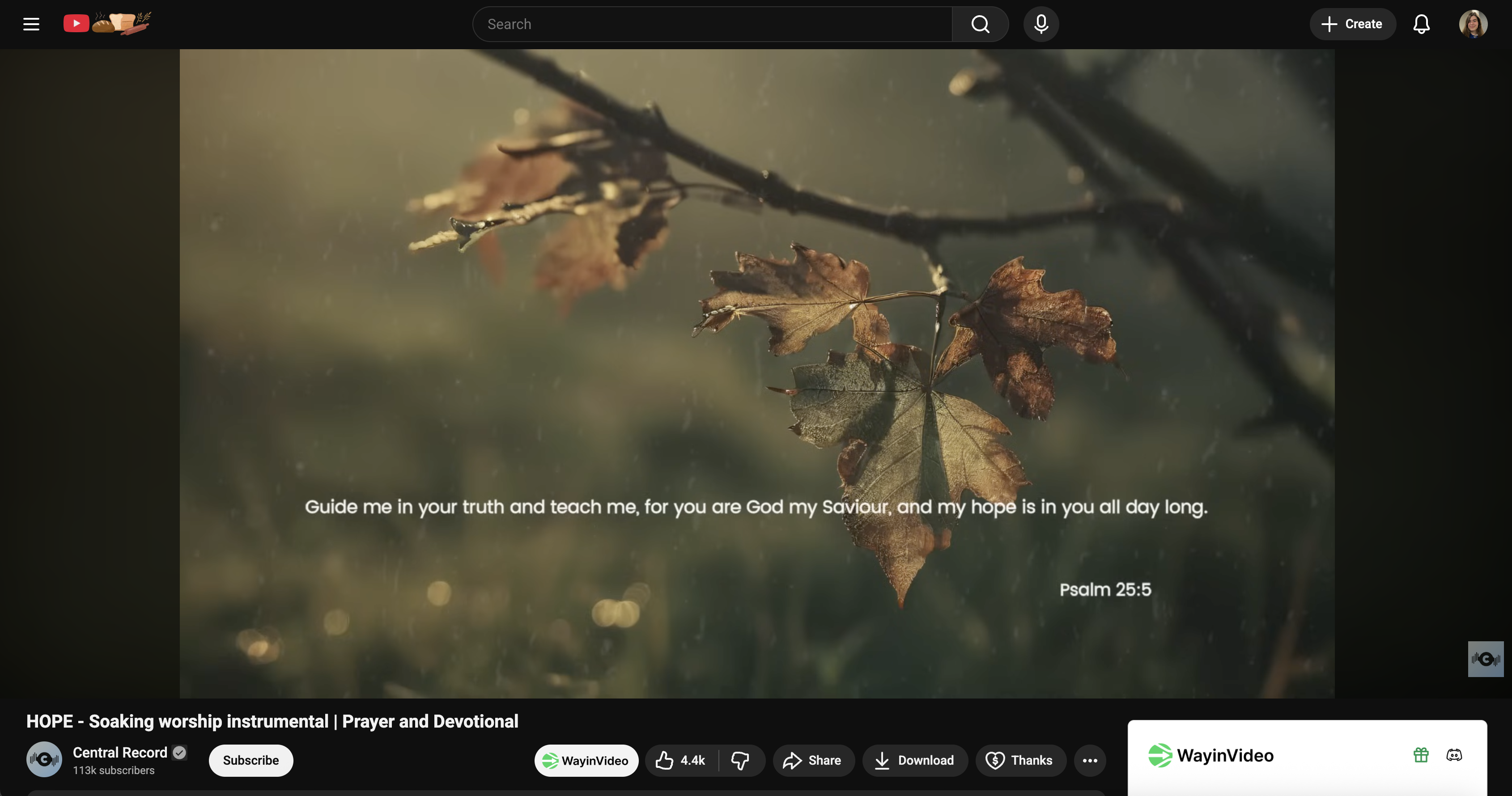This screenshot has width=1512, height=796.
Task: Click the channel watermark on the video
Action: click(x=1485, y=659)
